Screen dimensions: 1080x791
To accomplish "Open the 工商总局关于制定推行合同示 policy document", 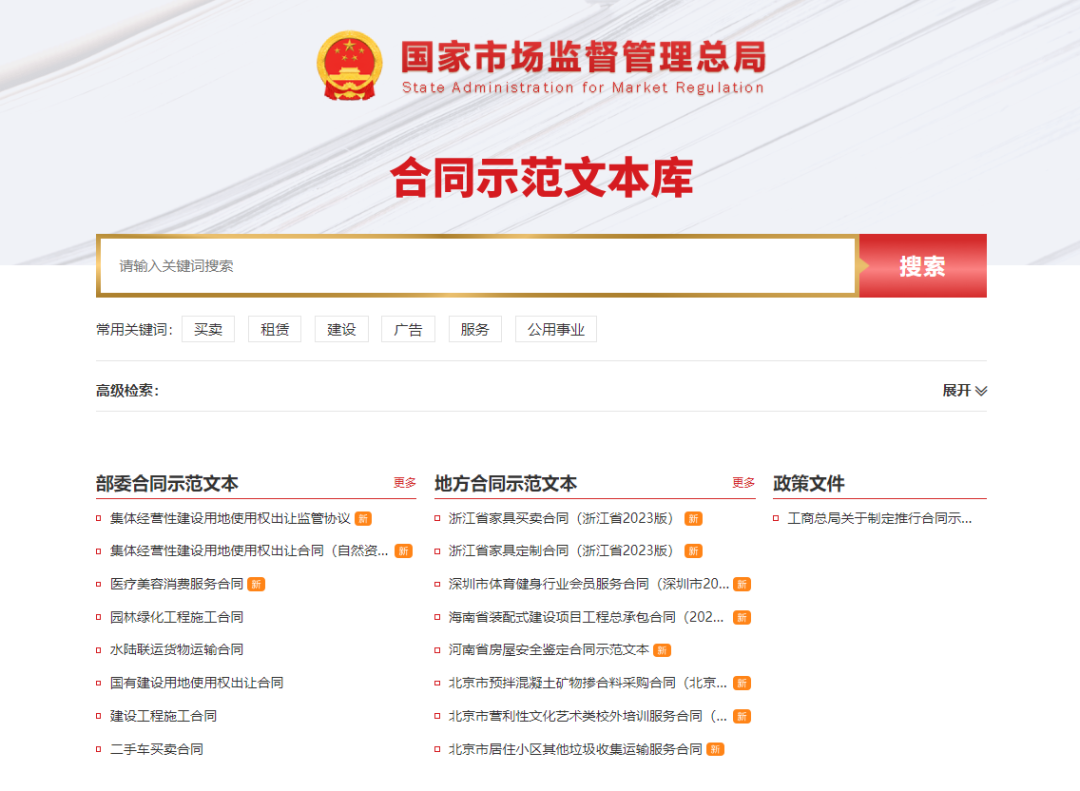I will (x=879, y=519).
